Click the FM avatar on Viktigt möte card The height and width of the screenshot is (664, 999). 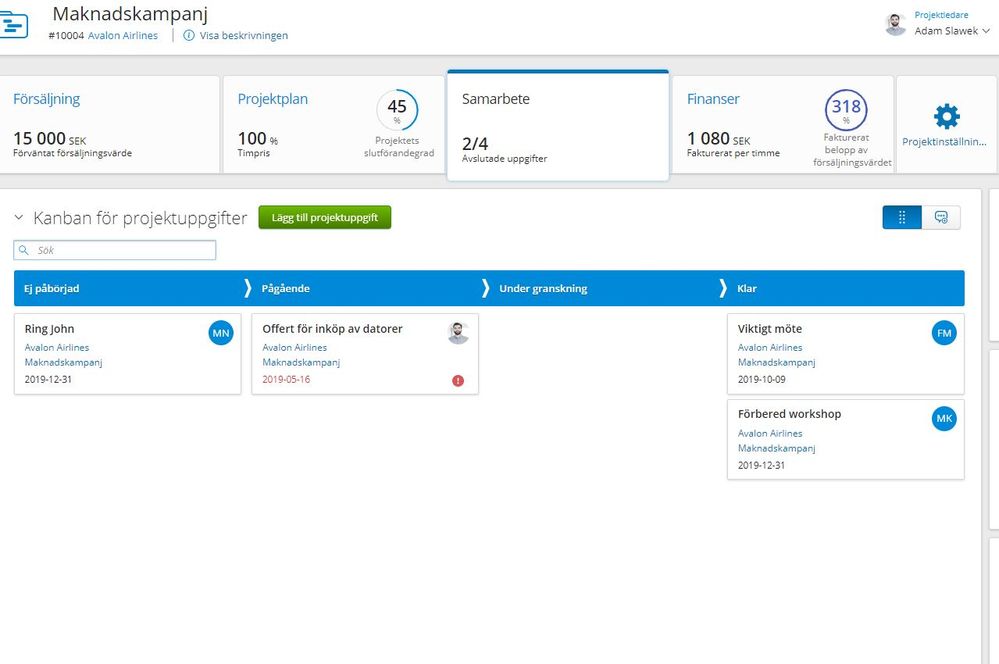pyautogui.click(x=944, y=333)
